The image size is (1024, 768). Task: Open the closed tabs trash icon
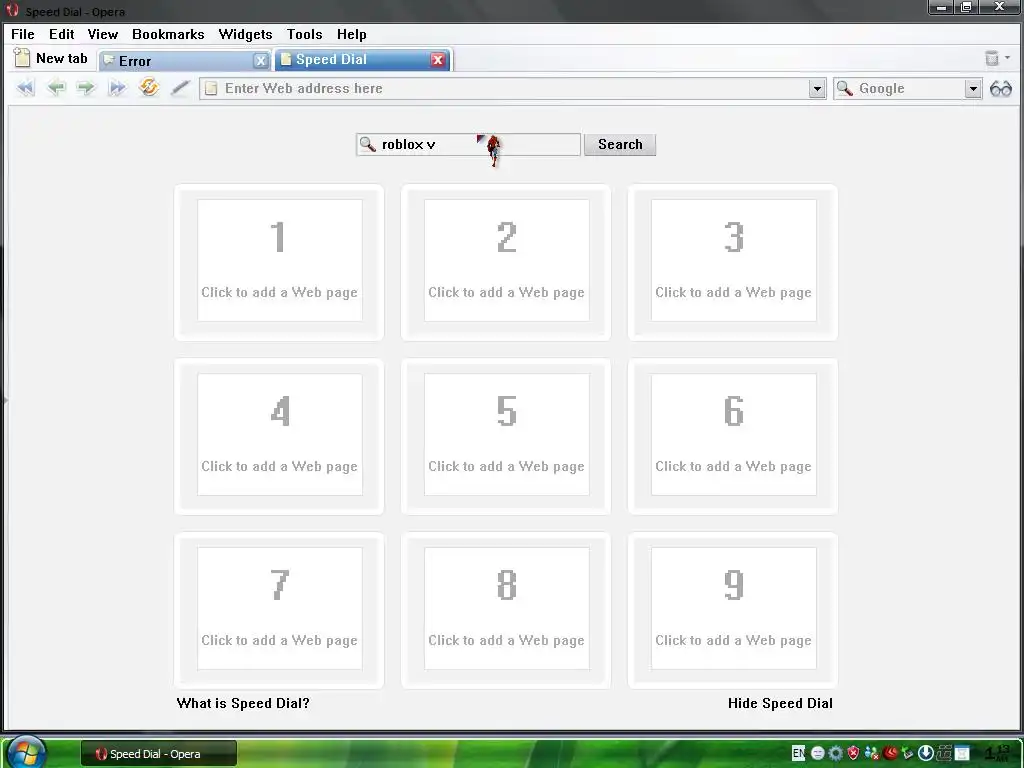991,59
